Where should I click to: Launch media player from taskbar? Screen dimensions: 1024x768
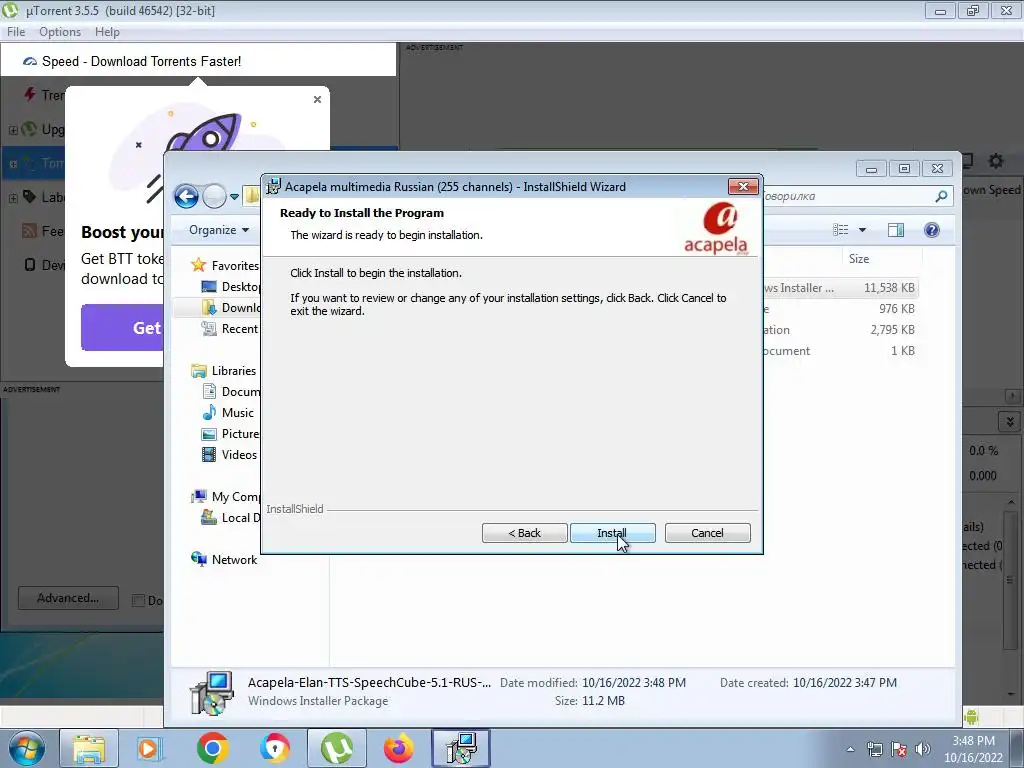(x=149, y=748)
